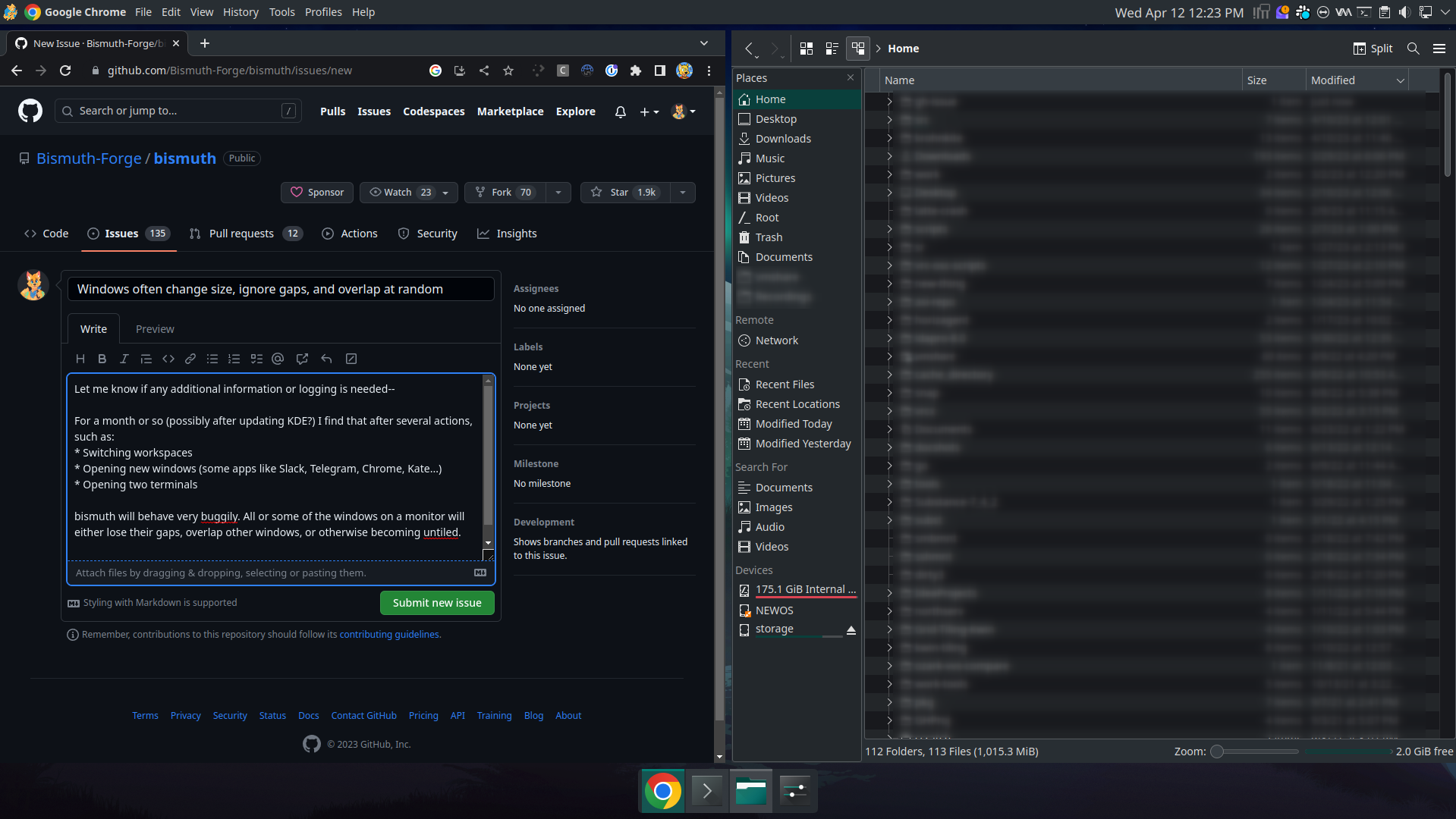
Task: Mention a user with @ icon
Action: tap(278, 359)
